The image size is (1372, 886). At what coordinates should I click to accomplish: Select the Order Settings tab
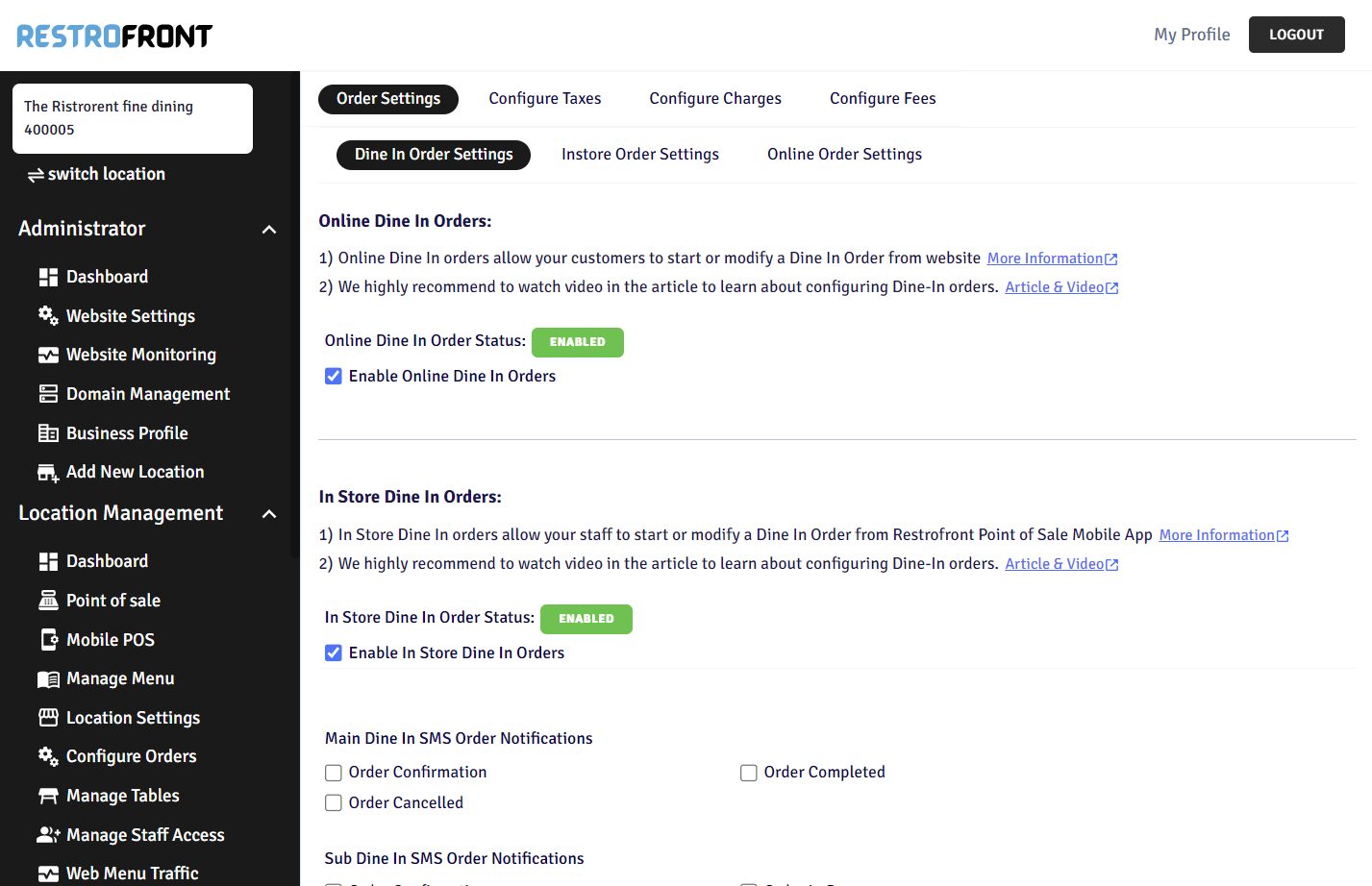pos(388,99)
